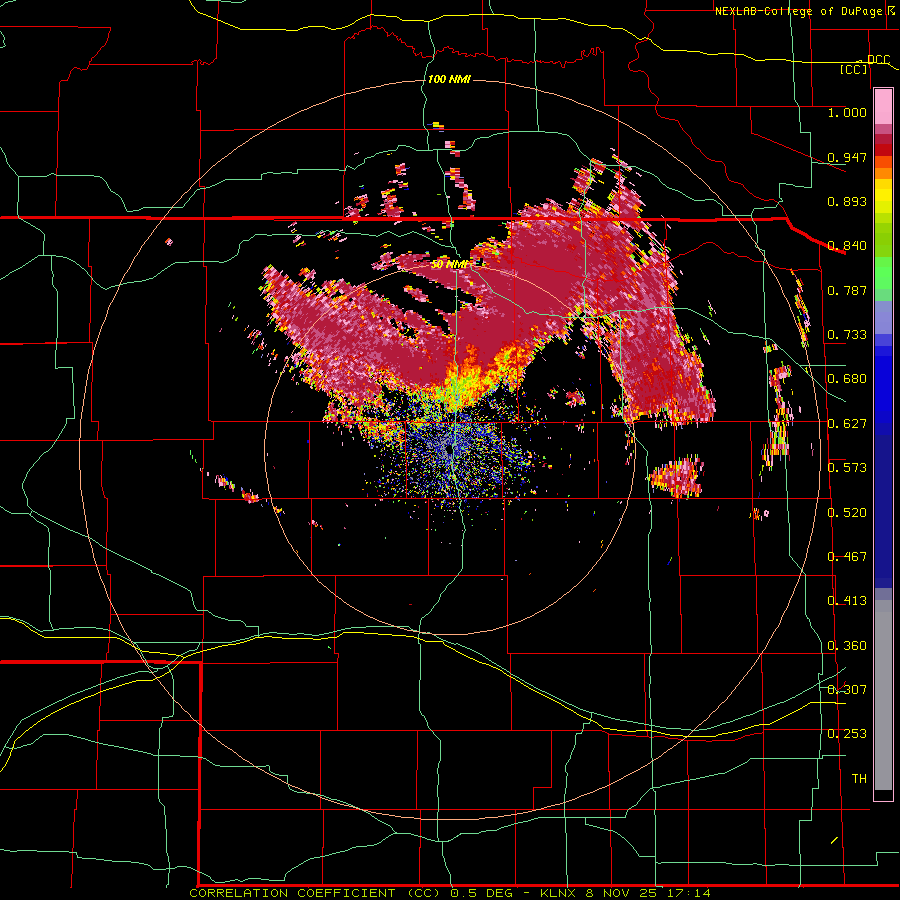Screen dimensions: 900x900
Task: Click the 50 NMI range ring label
Action: click(449, 265)
